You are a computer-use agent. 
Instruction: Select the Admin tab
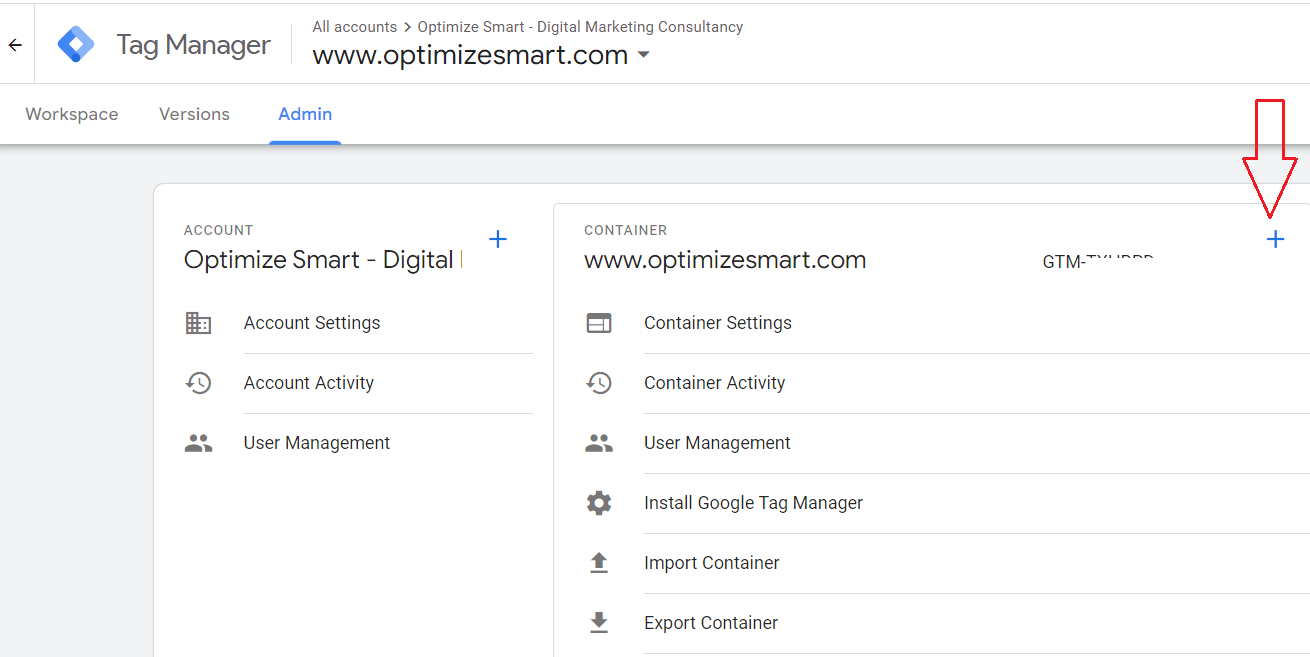click(x=305, y=114)
